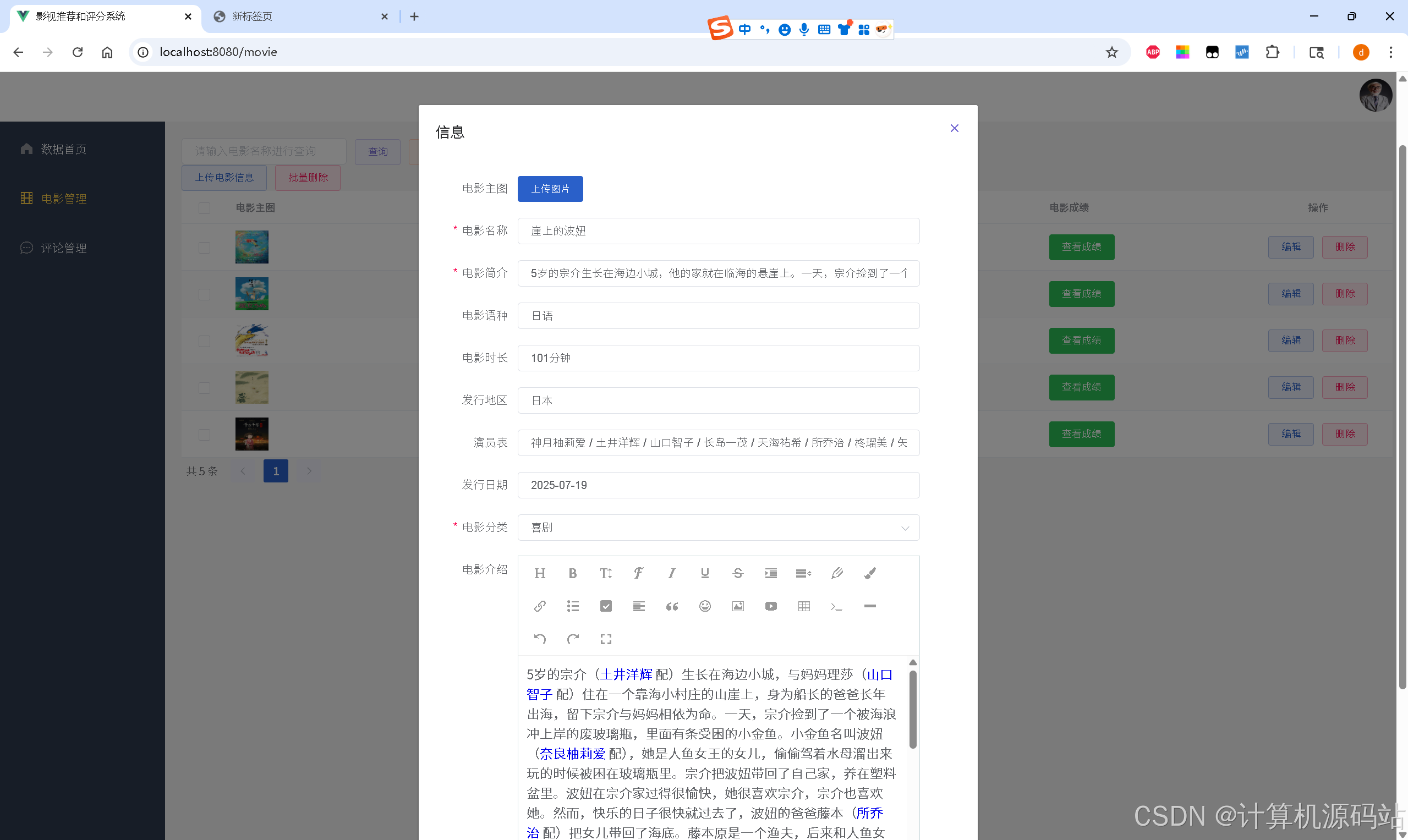Open 评论管理 in the sidebar menu
This screenshot has height=840, width=1408.
tap(63, 248)
